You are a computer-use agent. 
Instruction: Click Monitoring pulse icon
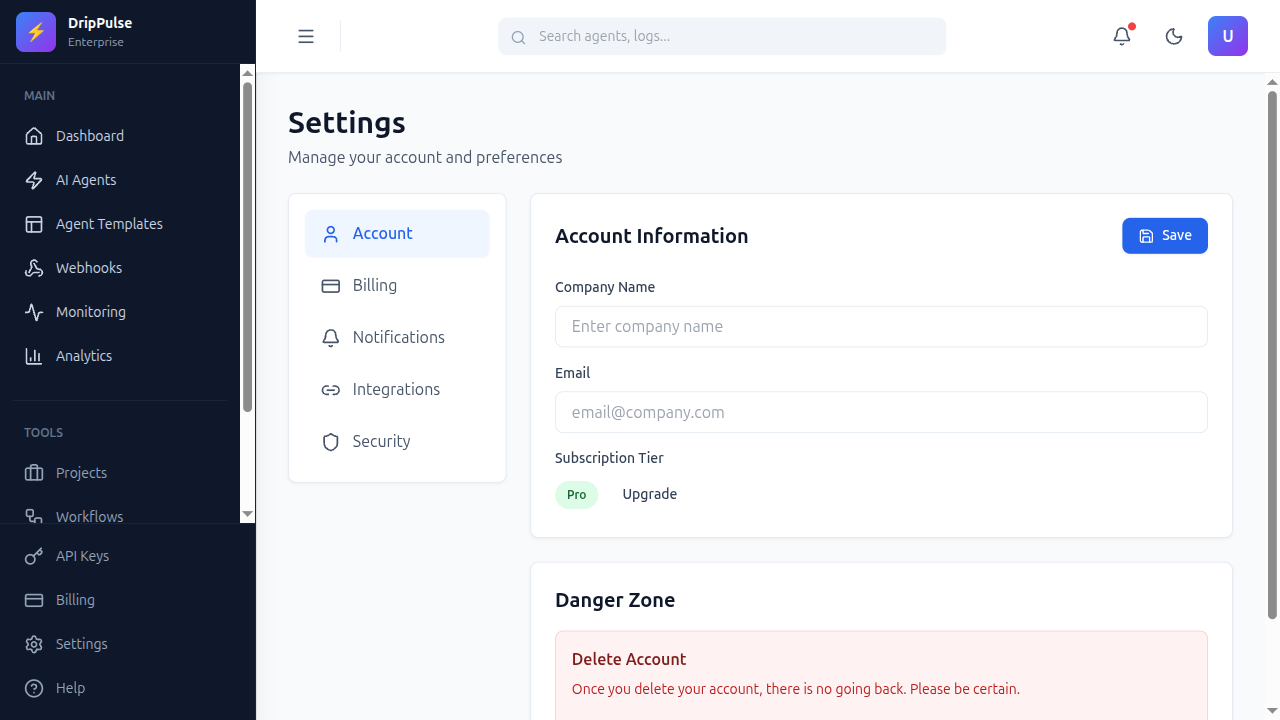pyautogui.click(x=34, y=312)
